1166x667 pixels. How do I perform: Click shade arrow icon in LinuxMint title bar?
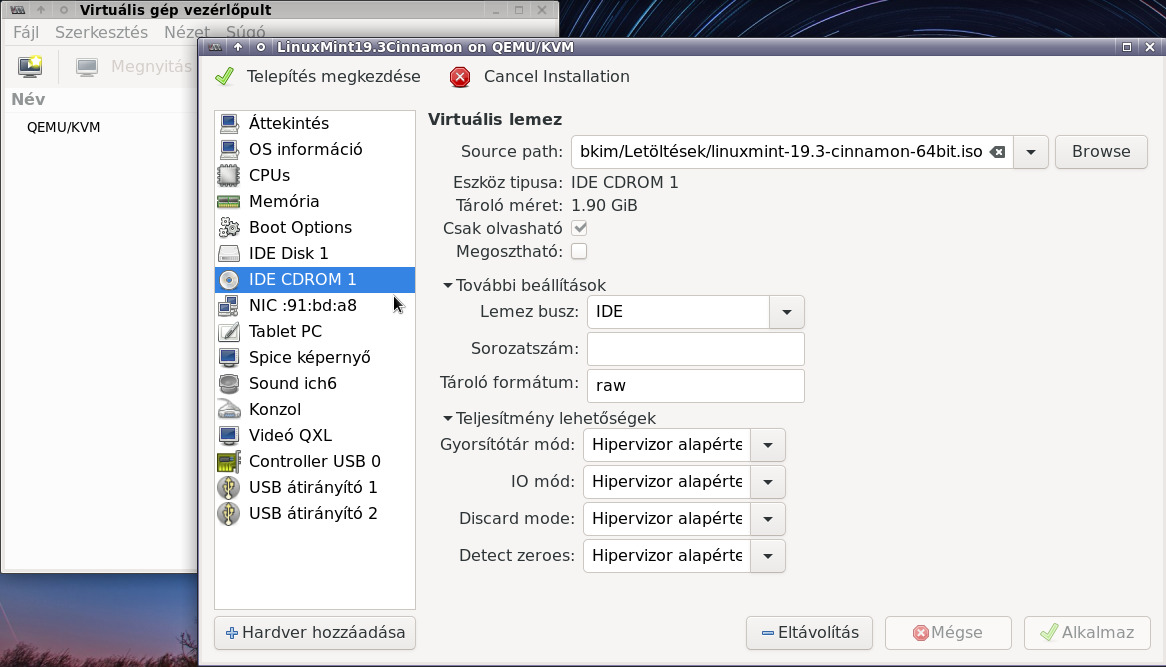238,48
